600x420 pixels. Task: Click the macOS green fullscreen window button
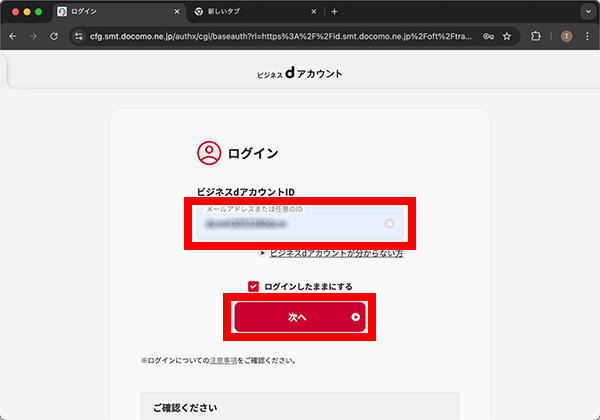[39, 12]
